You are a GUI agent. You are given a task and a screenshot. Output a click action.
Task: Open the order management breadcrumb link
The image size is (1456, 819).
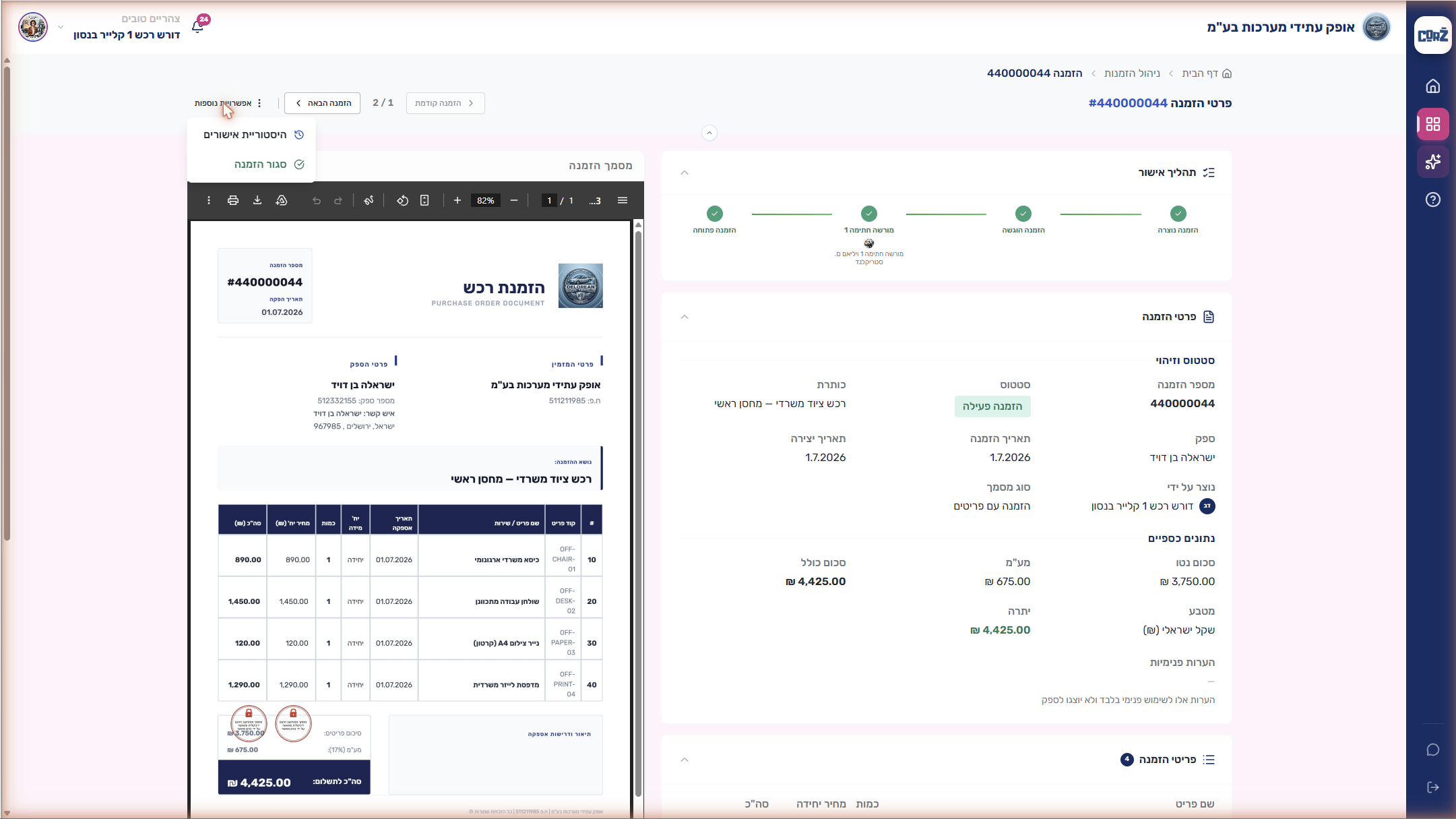click(x=1132, y=73)
